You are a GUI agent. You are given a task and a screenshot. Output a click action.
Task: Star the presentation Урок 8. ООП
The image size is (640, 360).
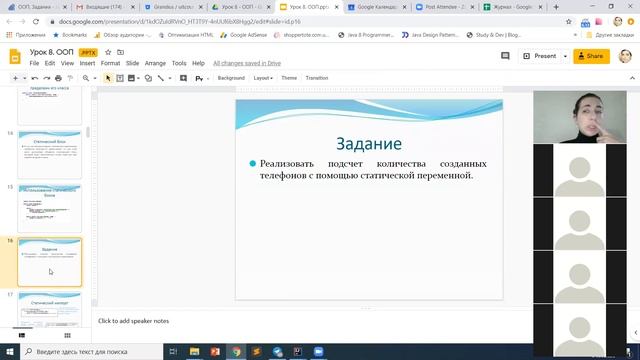click(108, 52)
